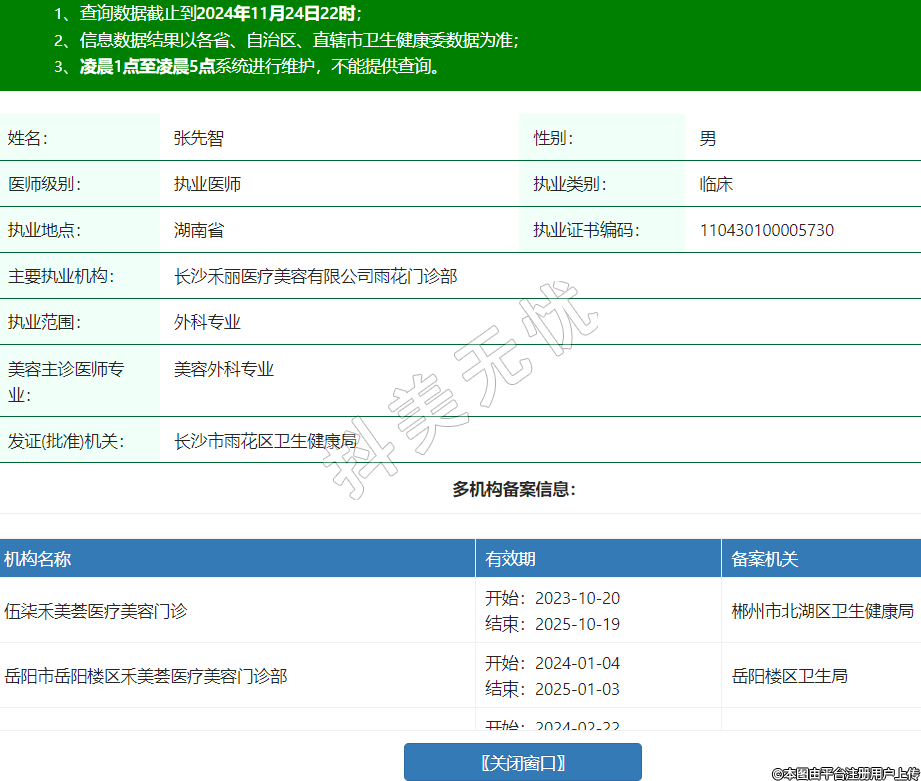
Task: Select the 岳阳市岳阳楼区禾美荟医疗美容门诊部 row
Action: 146,676
